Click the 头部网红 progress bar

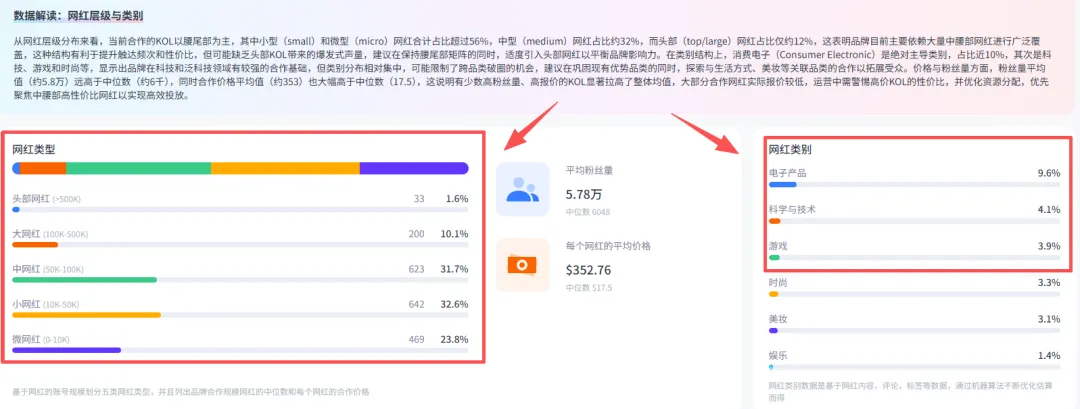(x=240, y=209)
